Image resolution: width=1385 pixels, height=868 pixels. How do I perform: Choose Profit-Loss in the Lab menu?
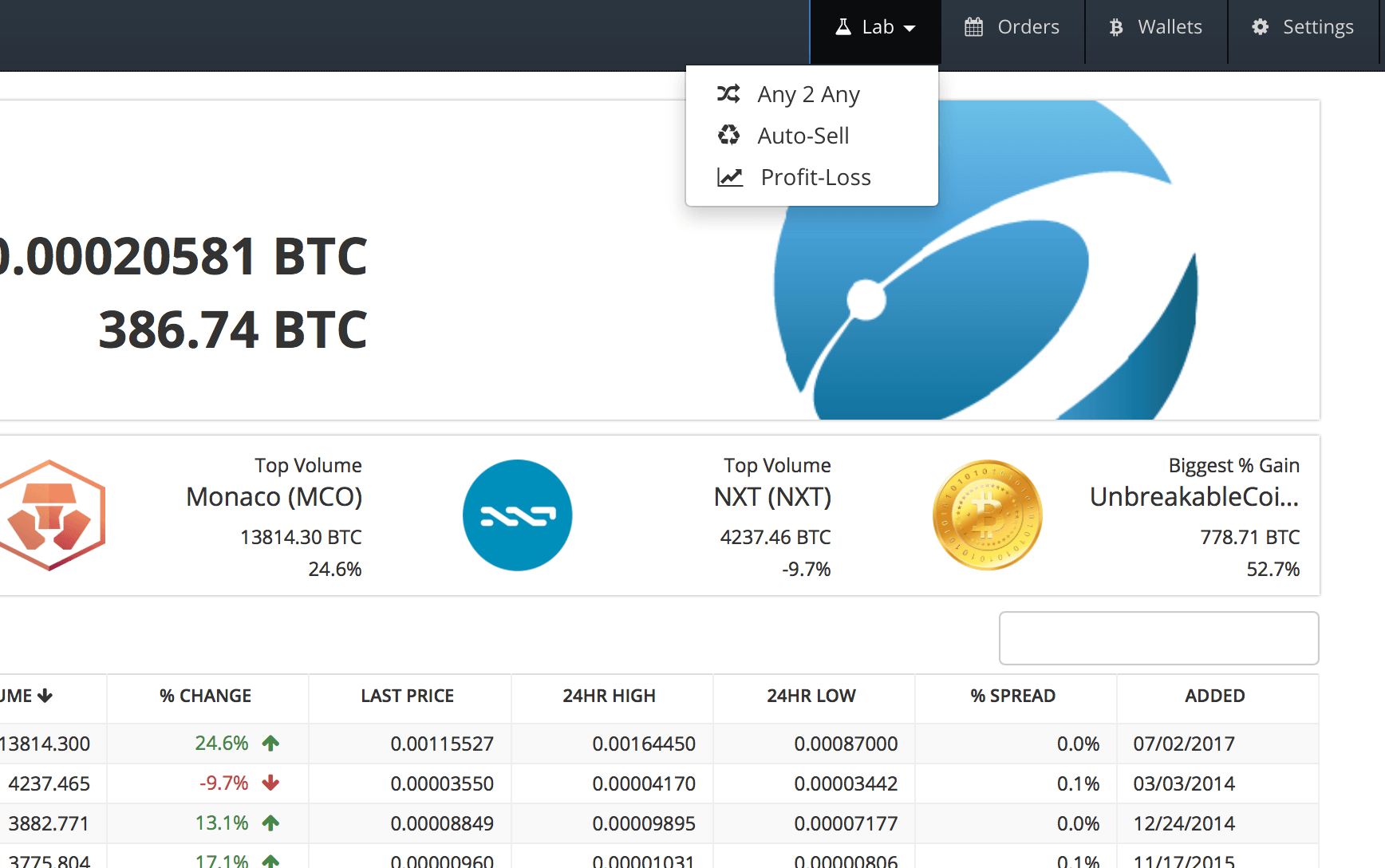[x=815, y=177]
